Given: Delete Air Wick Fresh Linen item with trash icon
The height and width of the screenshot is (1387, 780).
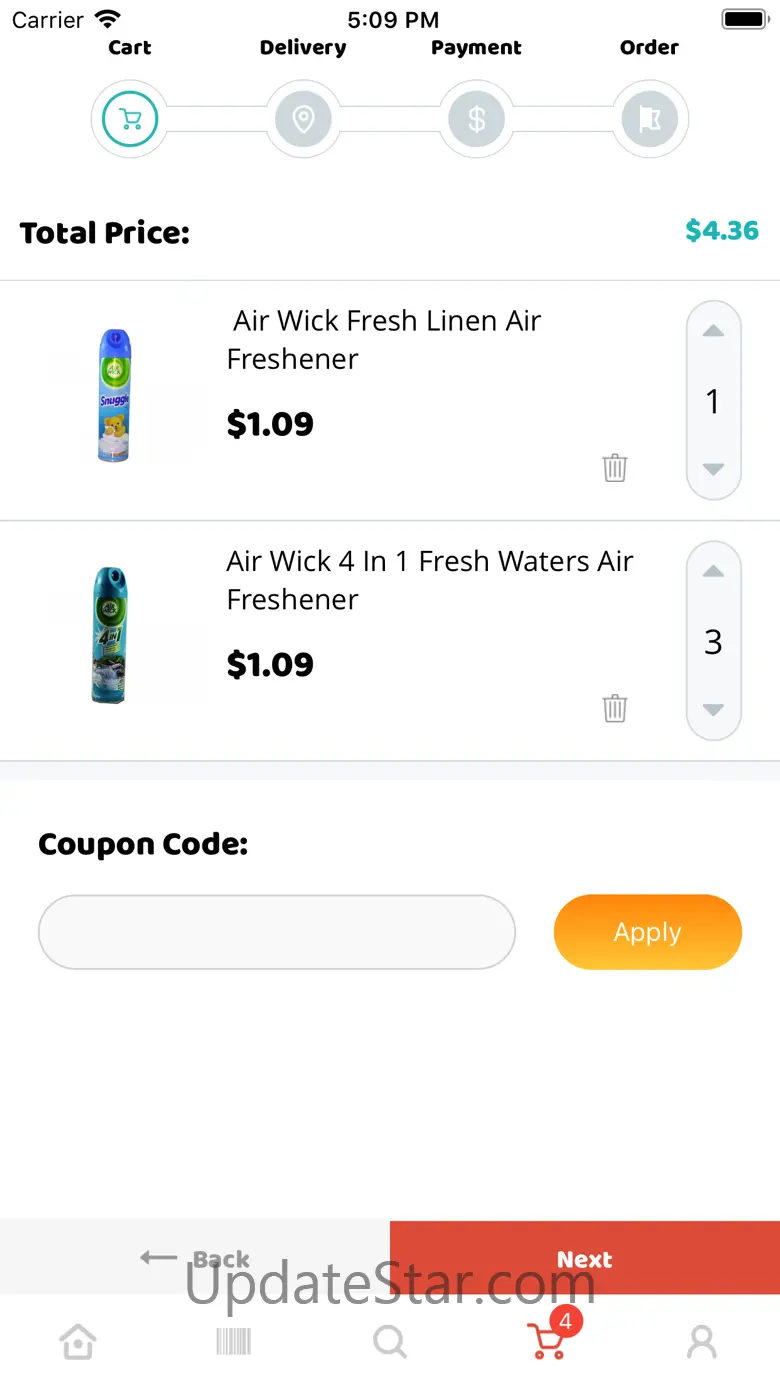Looking at the screenshot, I should (x=615, y=467).
